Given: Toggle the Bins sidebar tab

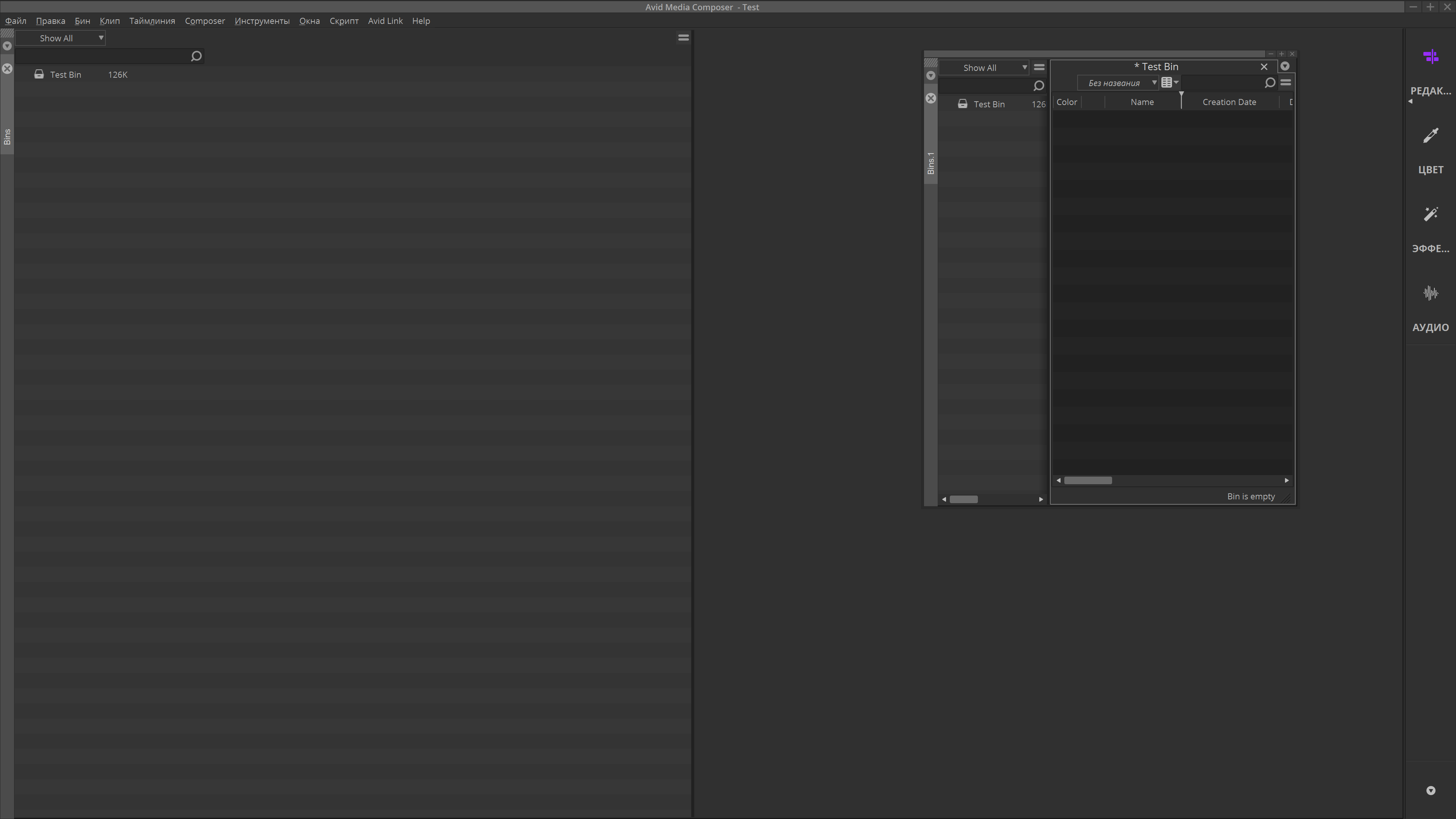Looking at the screenshot, I should [7, 137].
